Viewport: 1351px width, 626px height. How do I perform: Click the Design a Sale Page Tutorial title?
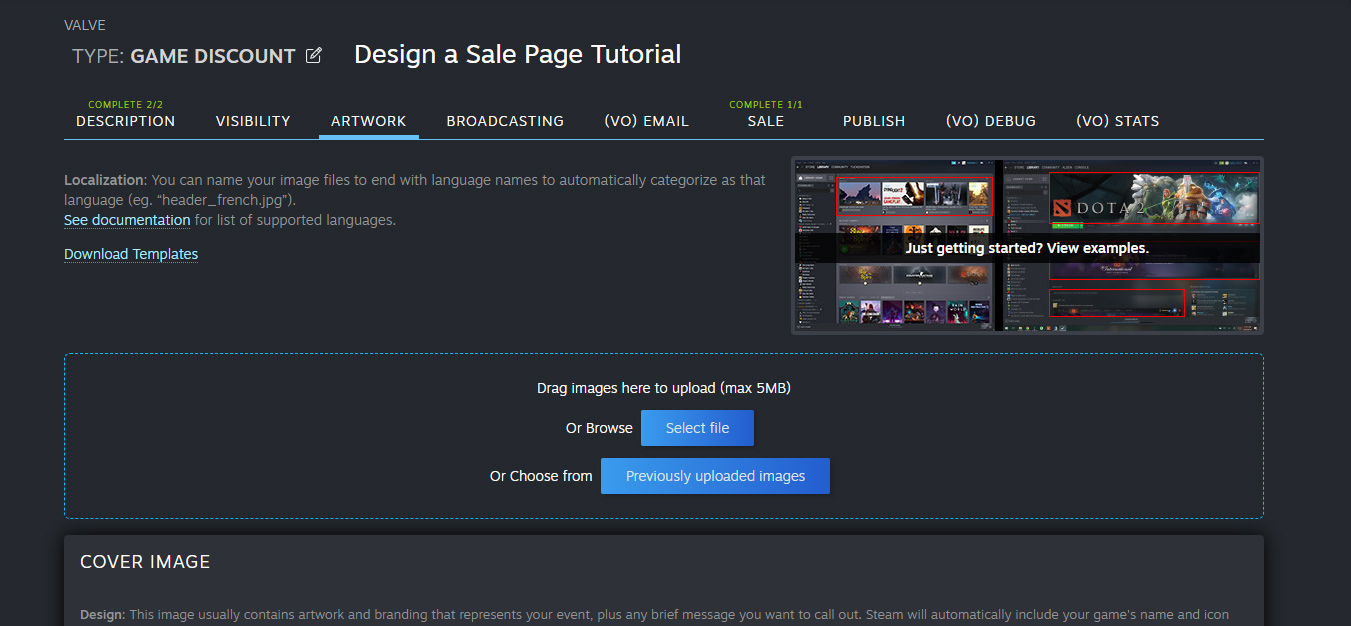pos(517,54)
